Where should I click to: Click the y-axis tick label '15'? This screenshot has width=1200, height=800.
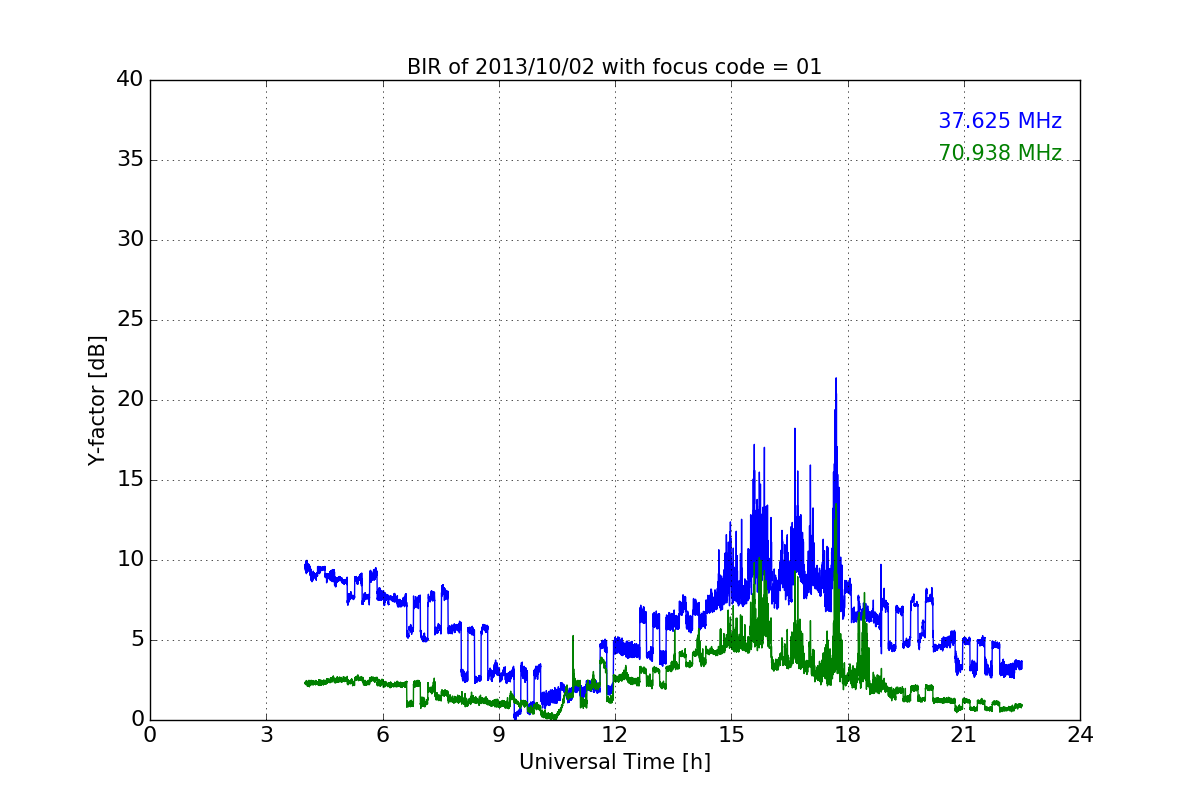click(130, 480)
